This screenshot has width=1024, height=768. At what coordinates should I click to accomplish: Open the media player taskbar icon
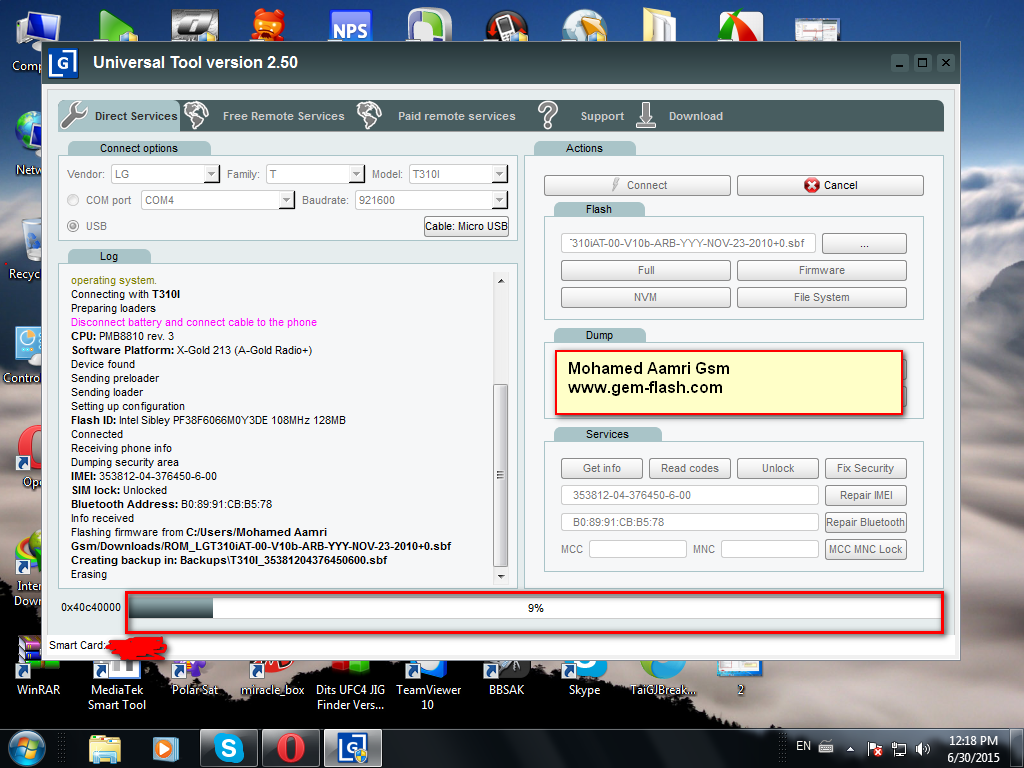tap(165, 749)
